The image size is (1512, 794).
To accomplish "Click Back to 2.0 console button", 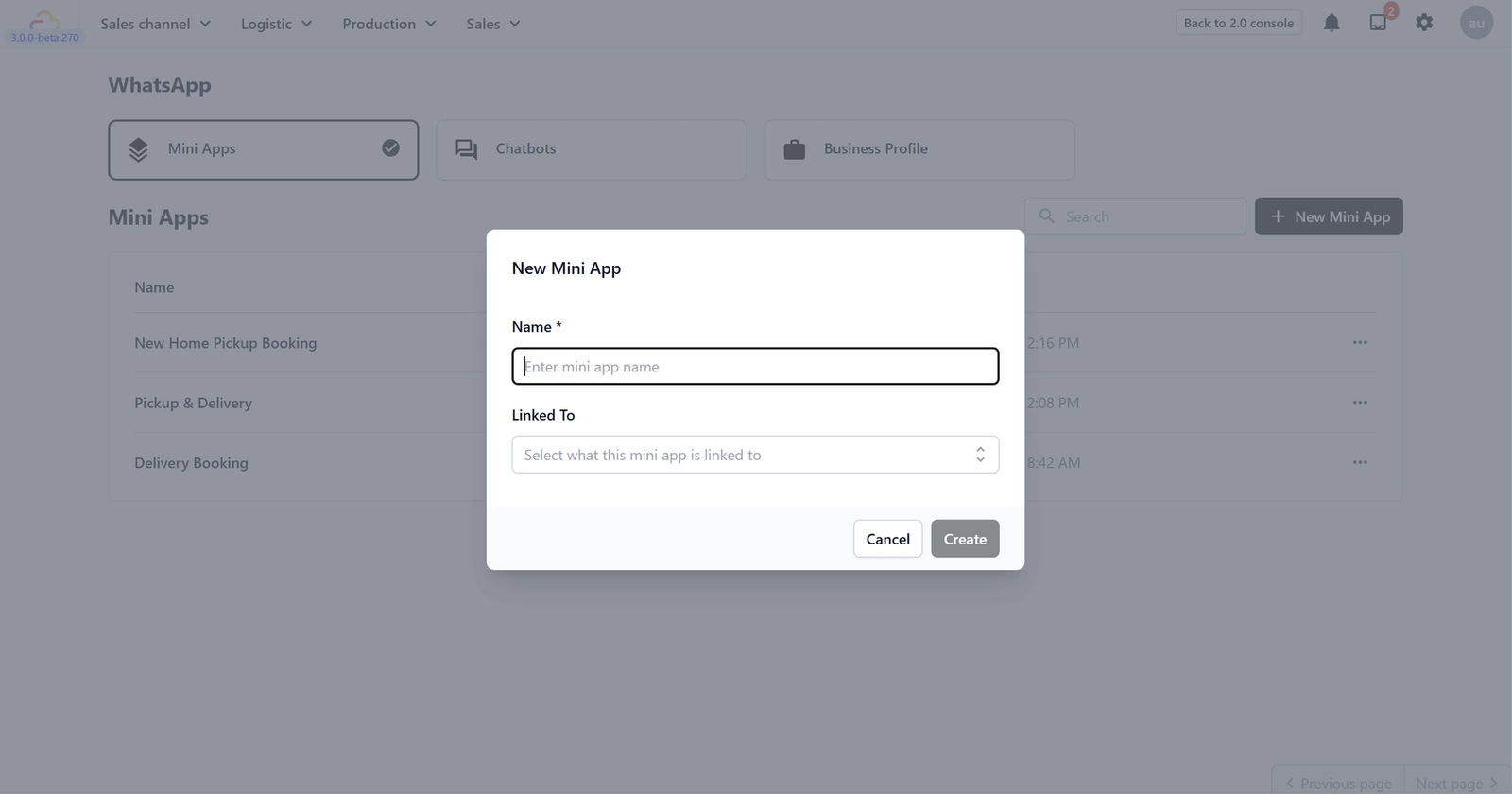I will [1238, 23].
